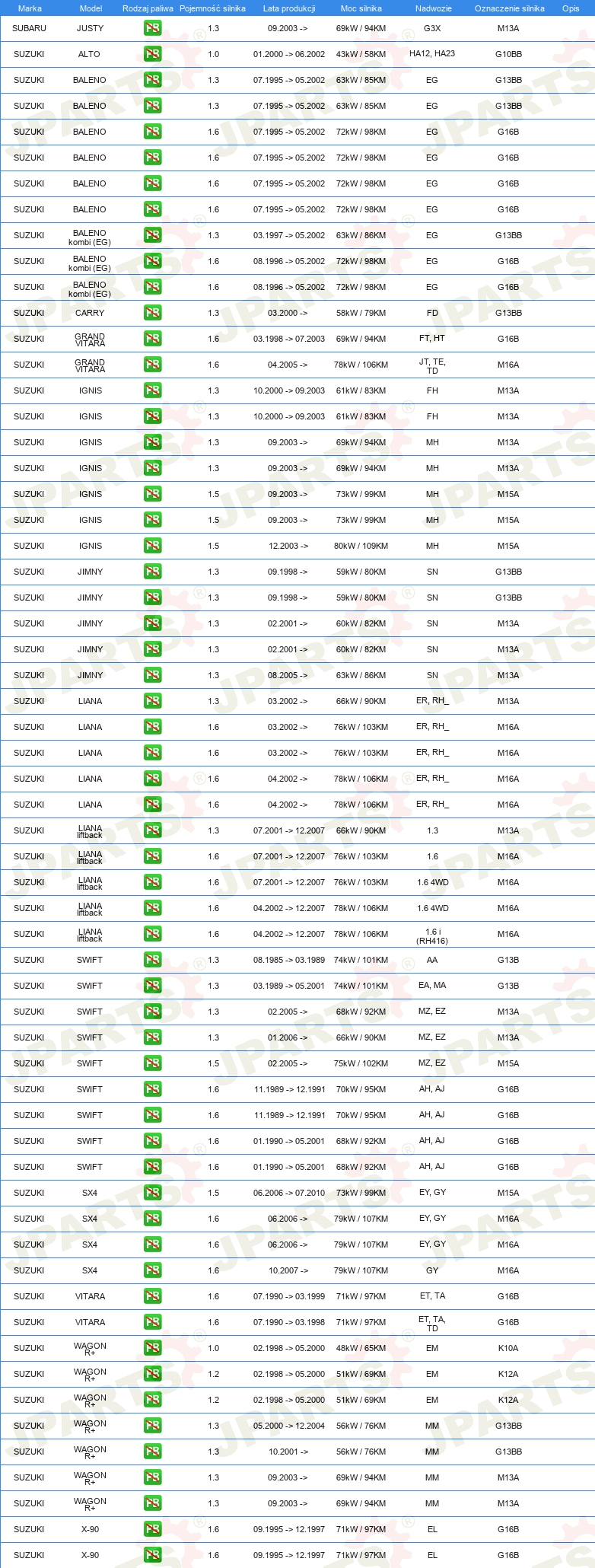Click body code JT, TE, TD
Image resolution: width=595 pixels, height=1568 pixels.
pyautogui.click(x=432, y=366)
